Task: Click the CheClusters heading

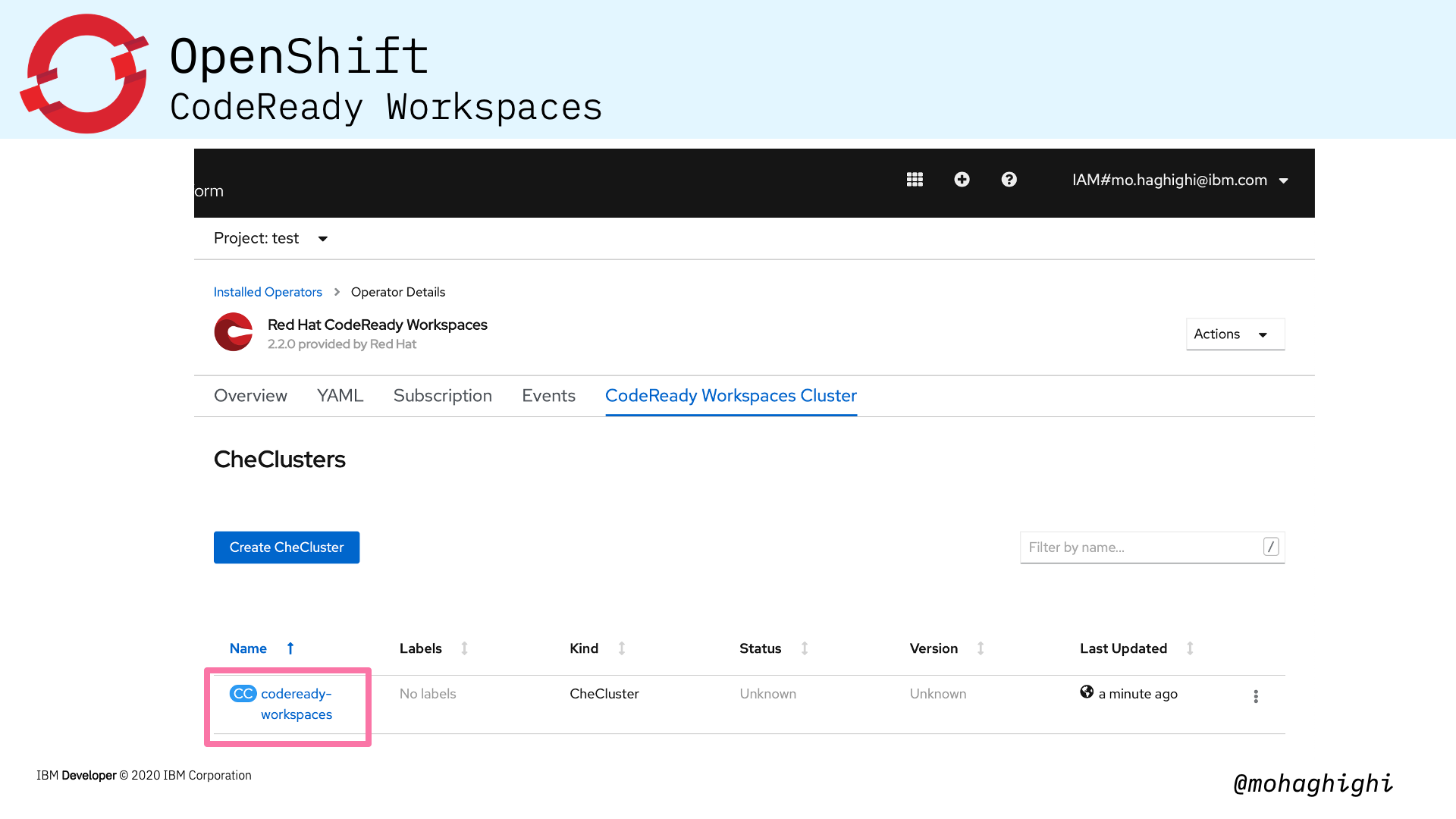Action: point(279,460)
